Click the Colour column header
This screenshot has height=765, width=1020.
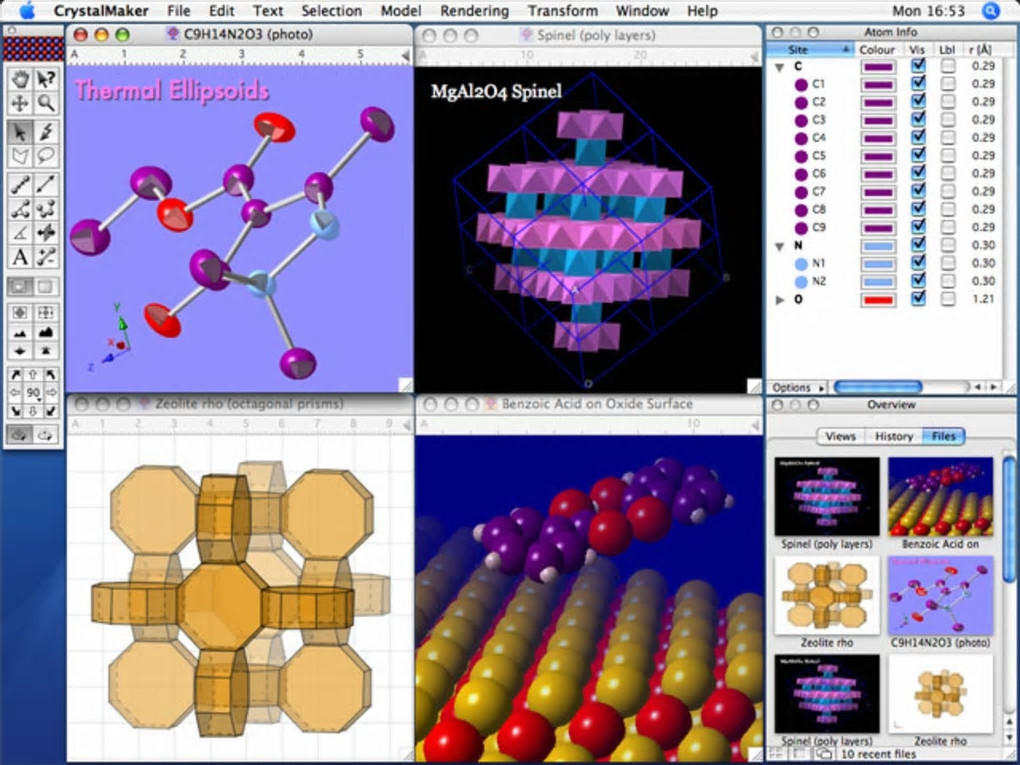(877, 49)
